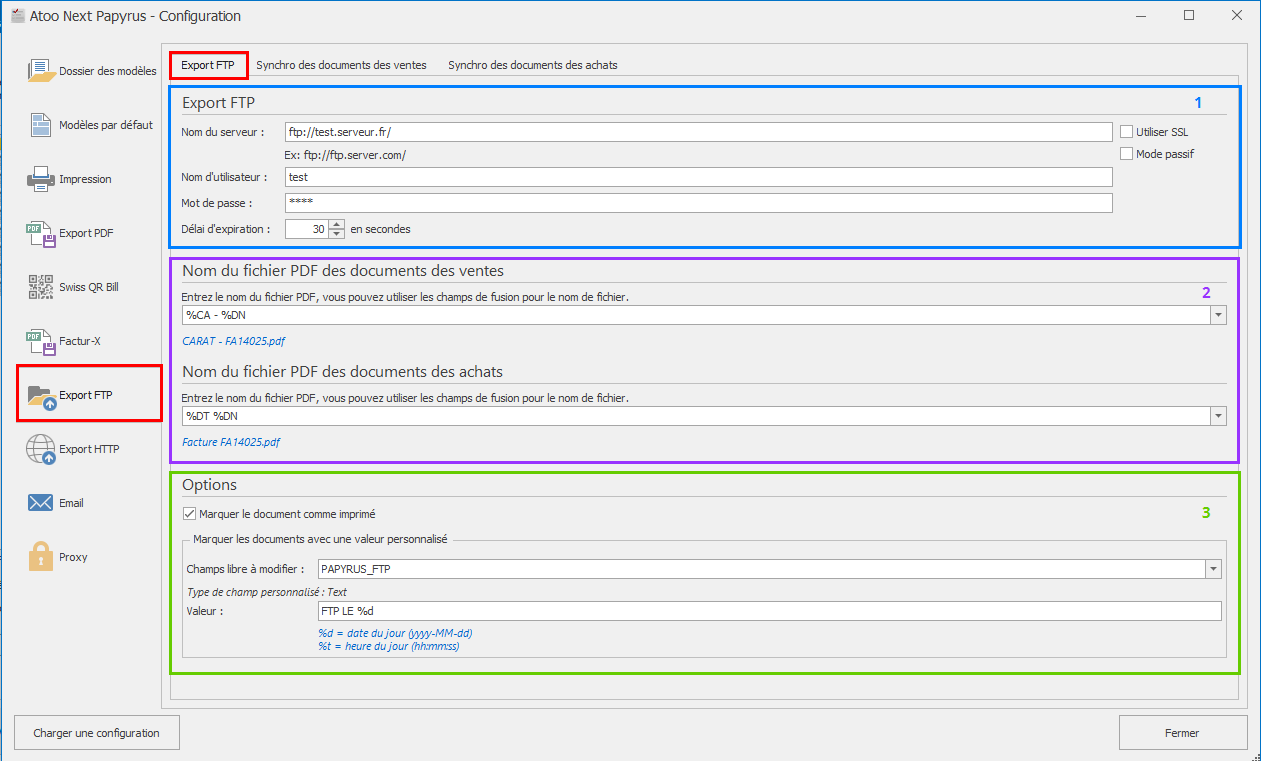Image resolution: width=1261 pixels, height=761 pixels.
Task: Click the Charger une configuration button
Action: pos(96,733)
